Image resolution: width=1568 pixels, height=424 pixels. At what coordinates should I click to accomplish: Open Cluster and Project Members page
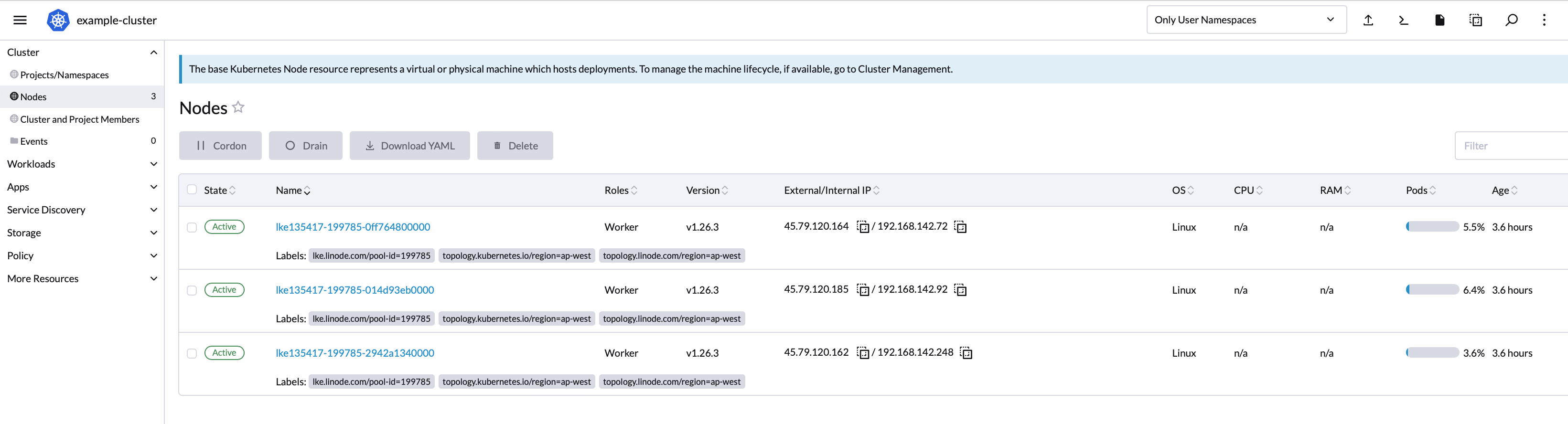tap(80, 119)
